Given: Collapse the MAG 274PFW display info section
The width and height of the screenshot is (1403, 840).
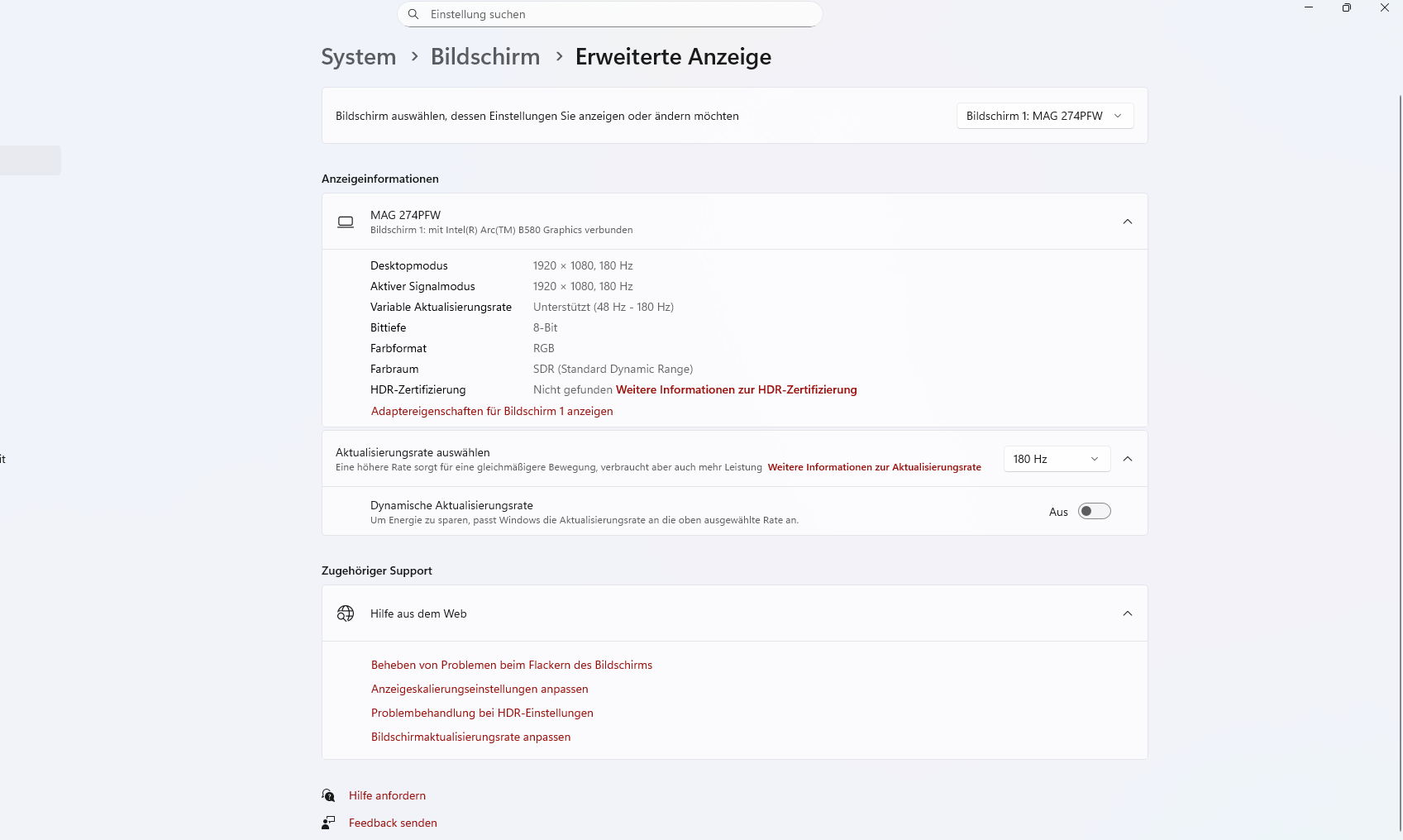Looking at the screenshot, I should tap(1128, 222).
